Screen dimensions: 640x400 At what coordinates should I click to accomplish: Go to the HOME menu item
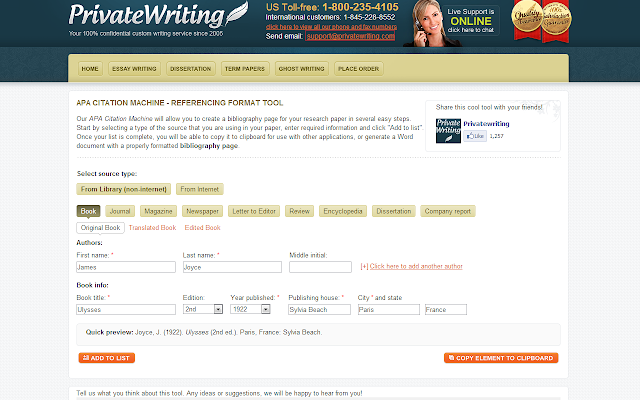[x=90, y=69]
